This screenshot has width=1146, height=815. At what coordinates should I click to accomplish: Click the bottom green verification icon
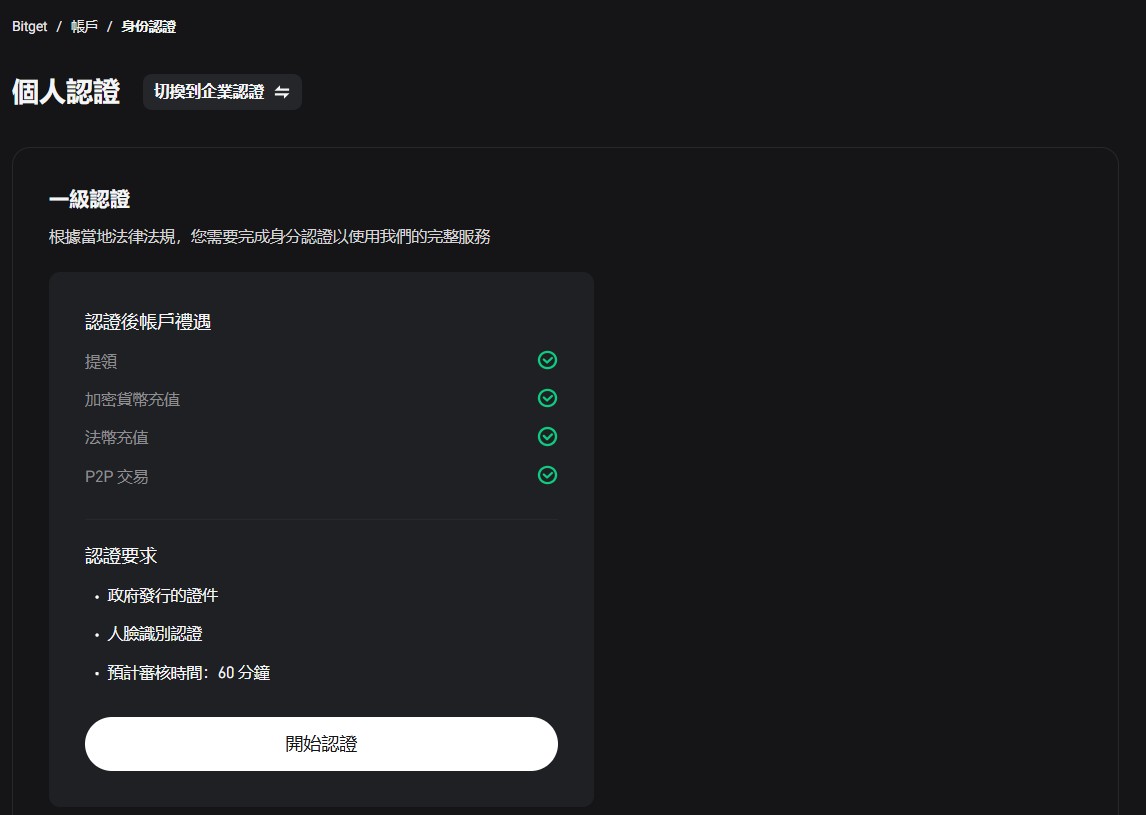(x=547, y=475)
